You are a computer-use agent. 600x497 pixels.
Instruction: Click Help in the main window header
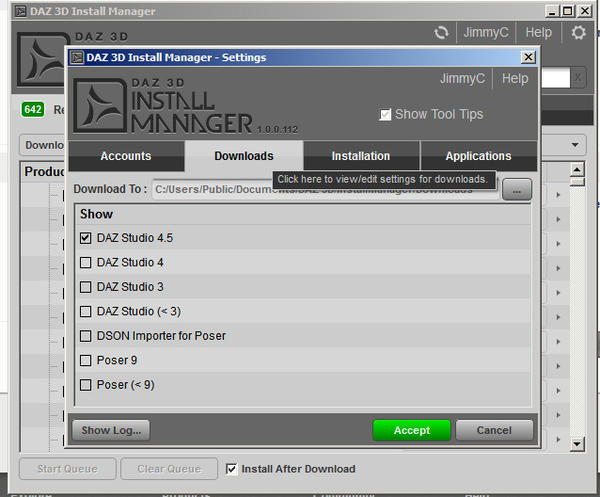click(539, 33)
